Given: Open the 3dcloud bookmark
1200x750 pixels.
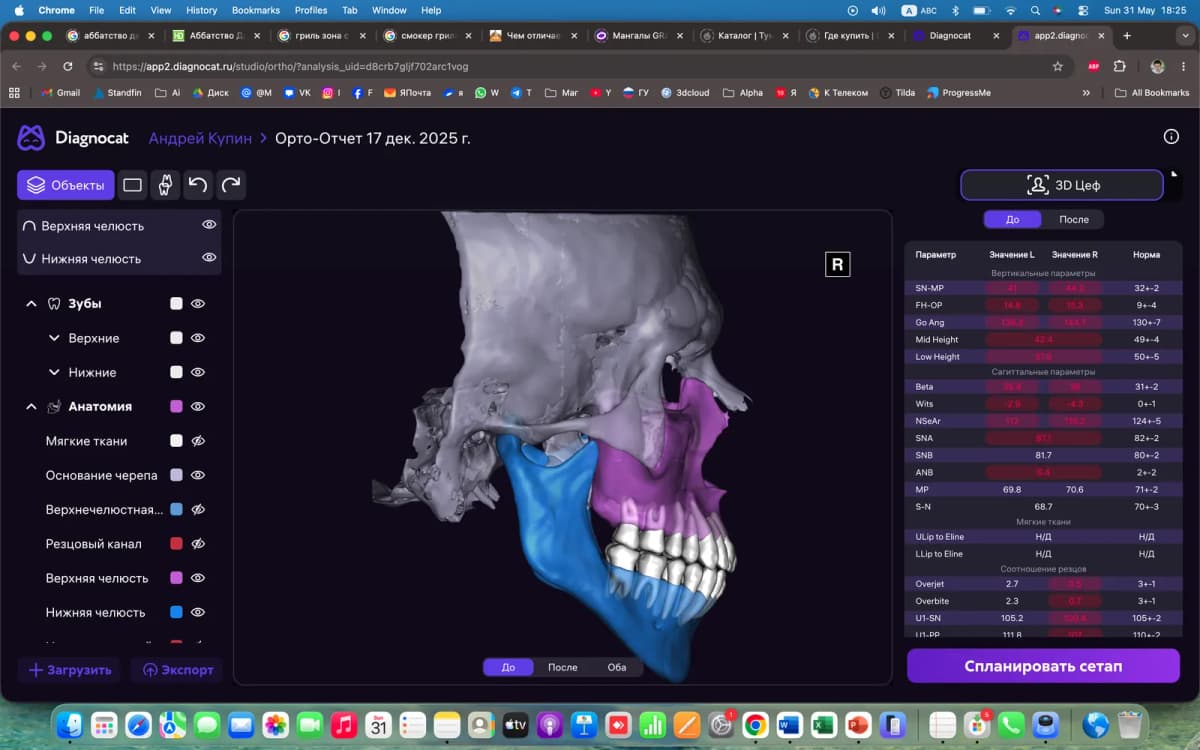Looking at the screenshot, I should [684, 93].
